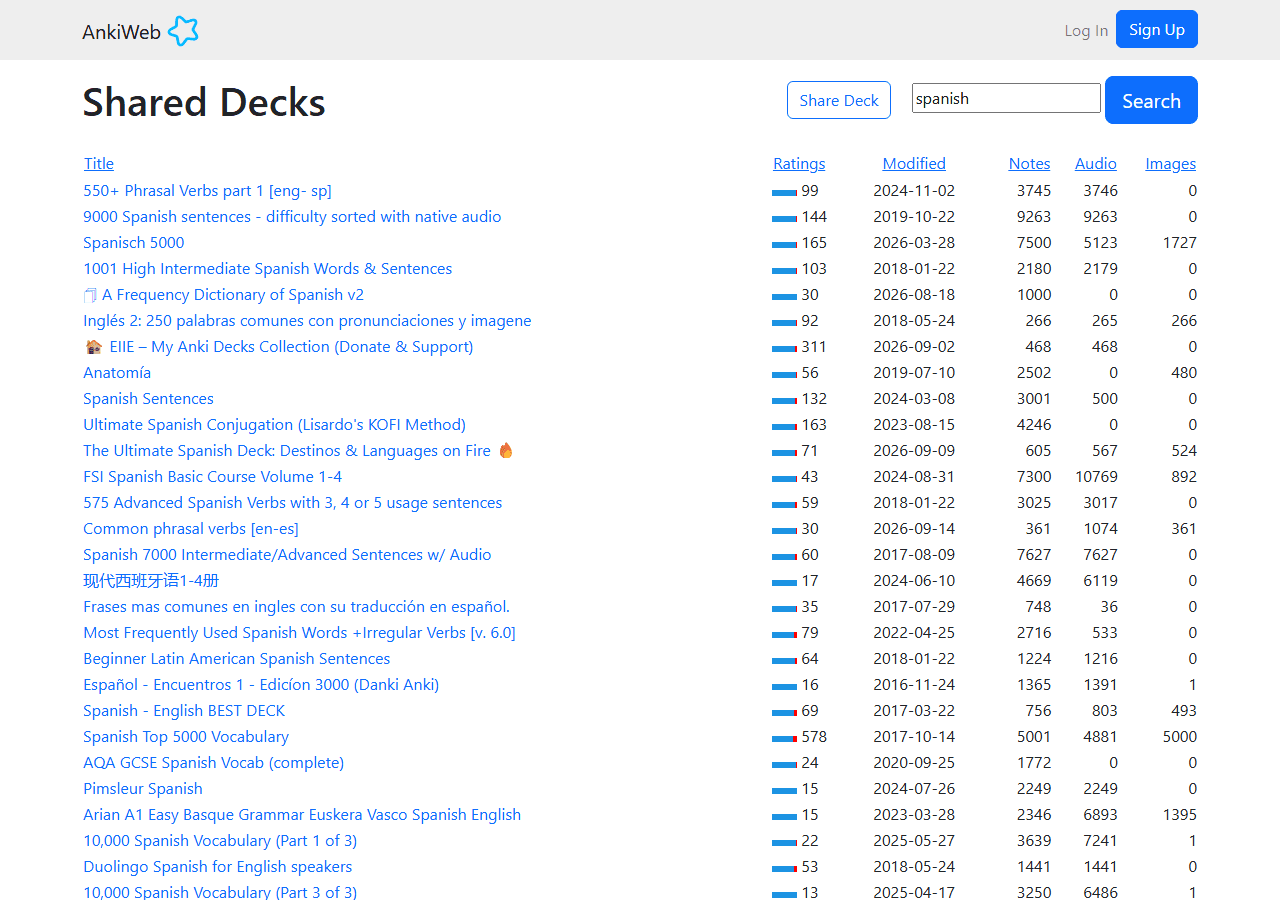Click the blue Search button

point(1151,100)
